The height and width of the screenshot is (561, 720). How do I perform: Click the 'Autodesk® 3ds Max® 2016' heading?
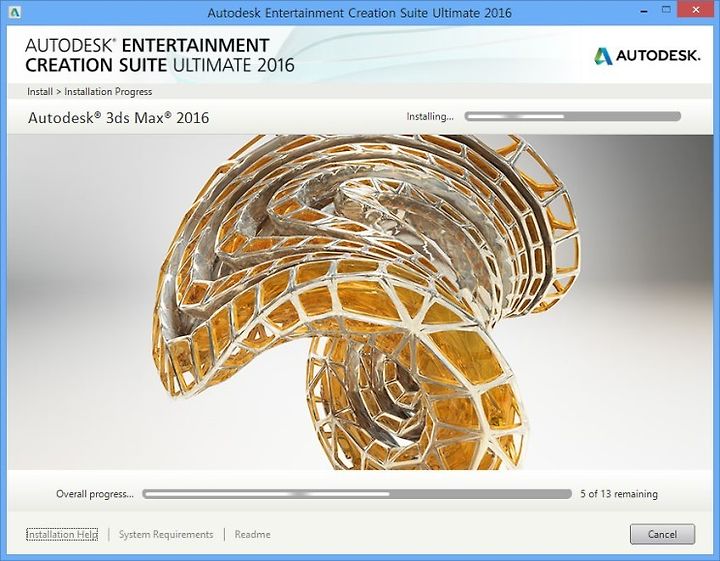pyautogui.click(x=118, y=118)
